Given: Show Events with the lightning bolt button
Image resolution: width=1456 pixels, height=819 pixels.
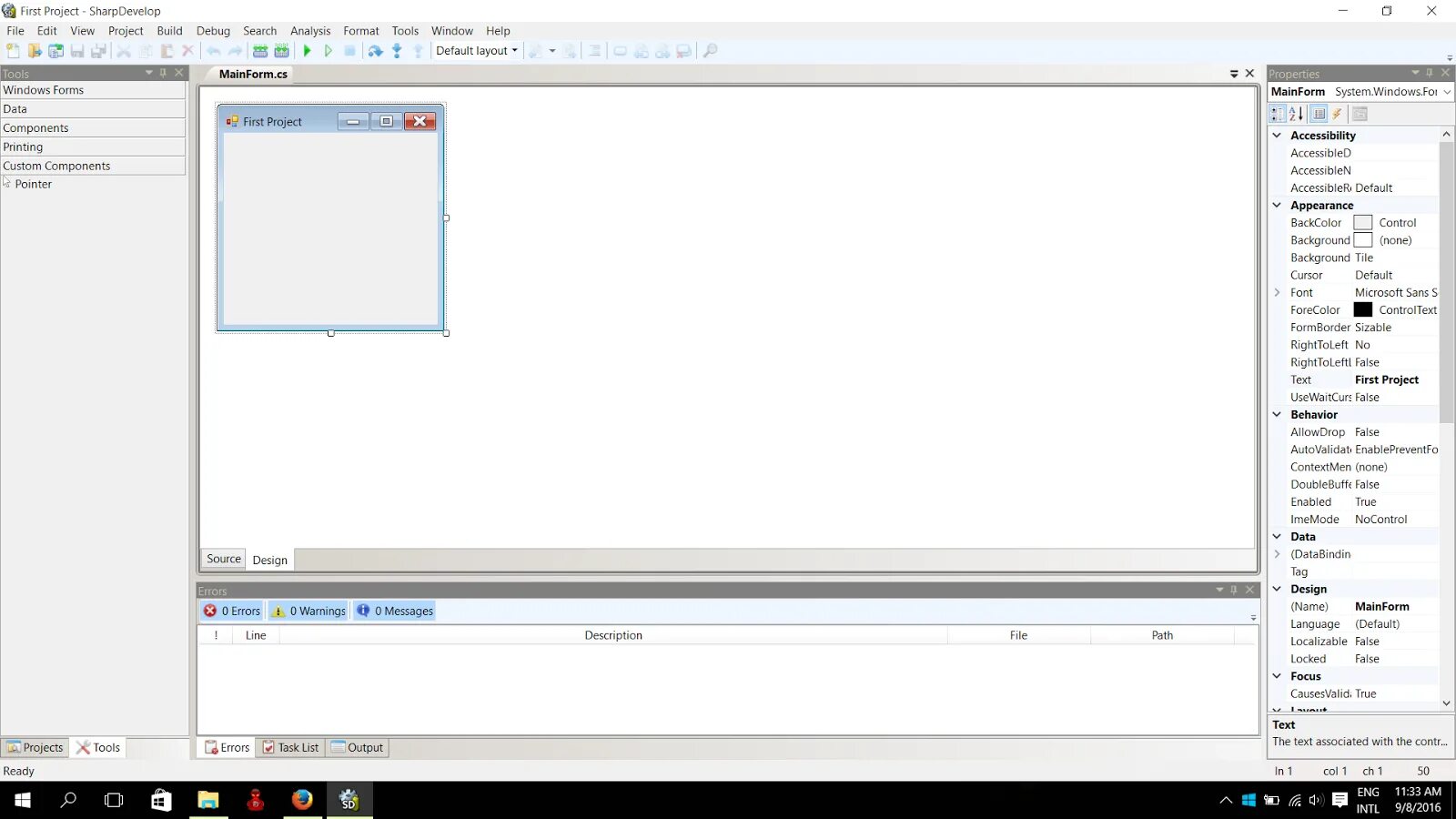Looking at the screenshot, I should click(1337, 114).
